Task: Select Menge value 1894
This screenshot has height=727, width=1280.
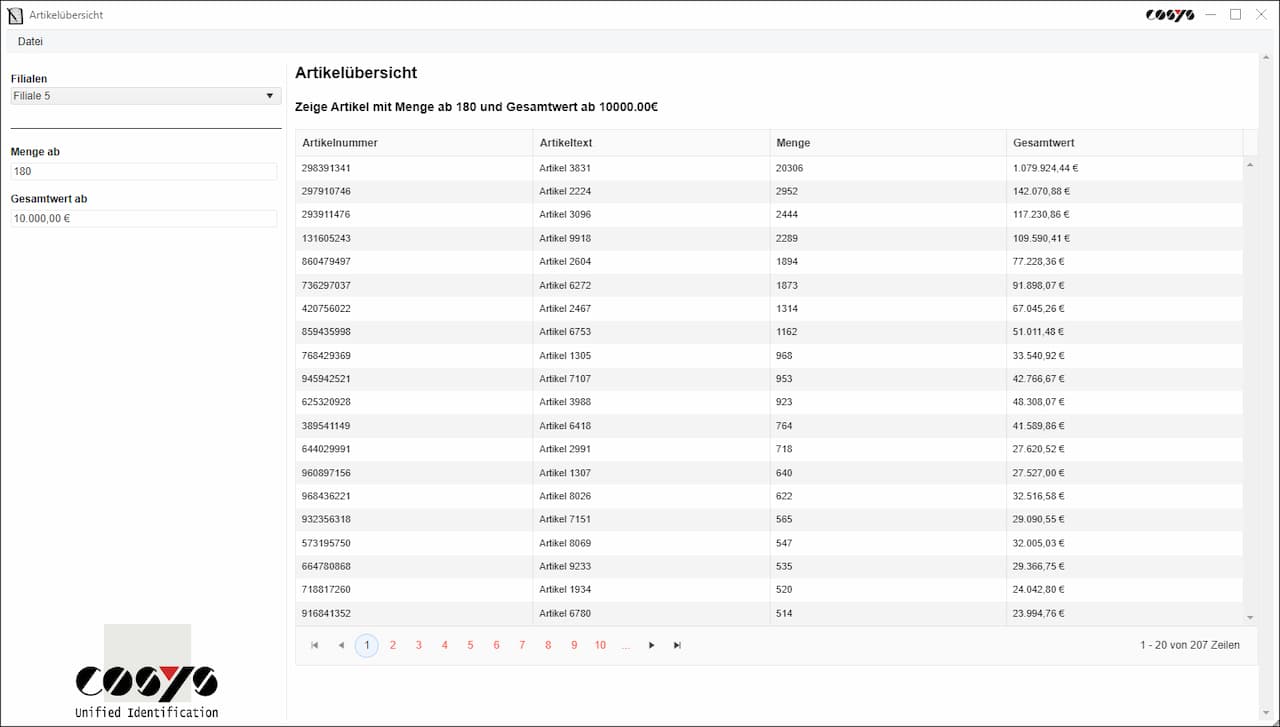Action: pyautogui.click(x=888, y=262)
